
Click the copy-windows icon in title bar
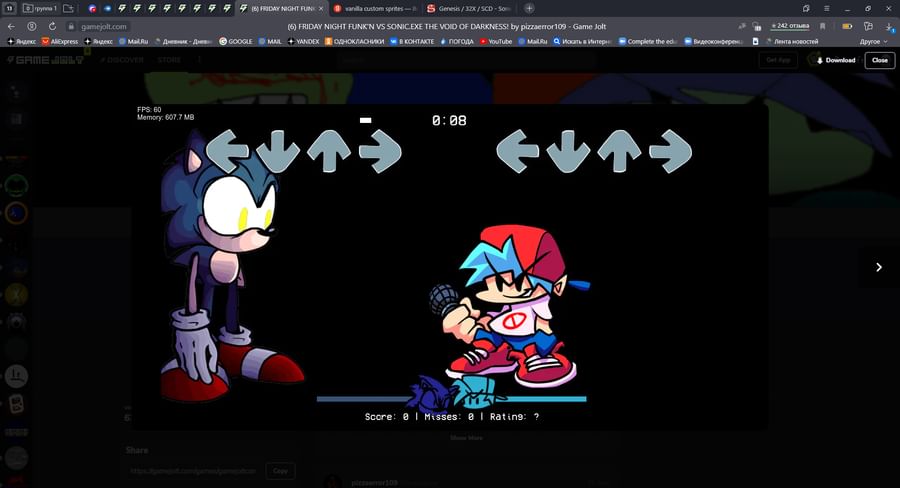[x=806, y=9]
